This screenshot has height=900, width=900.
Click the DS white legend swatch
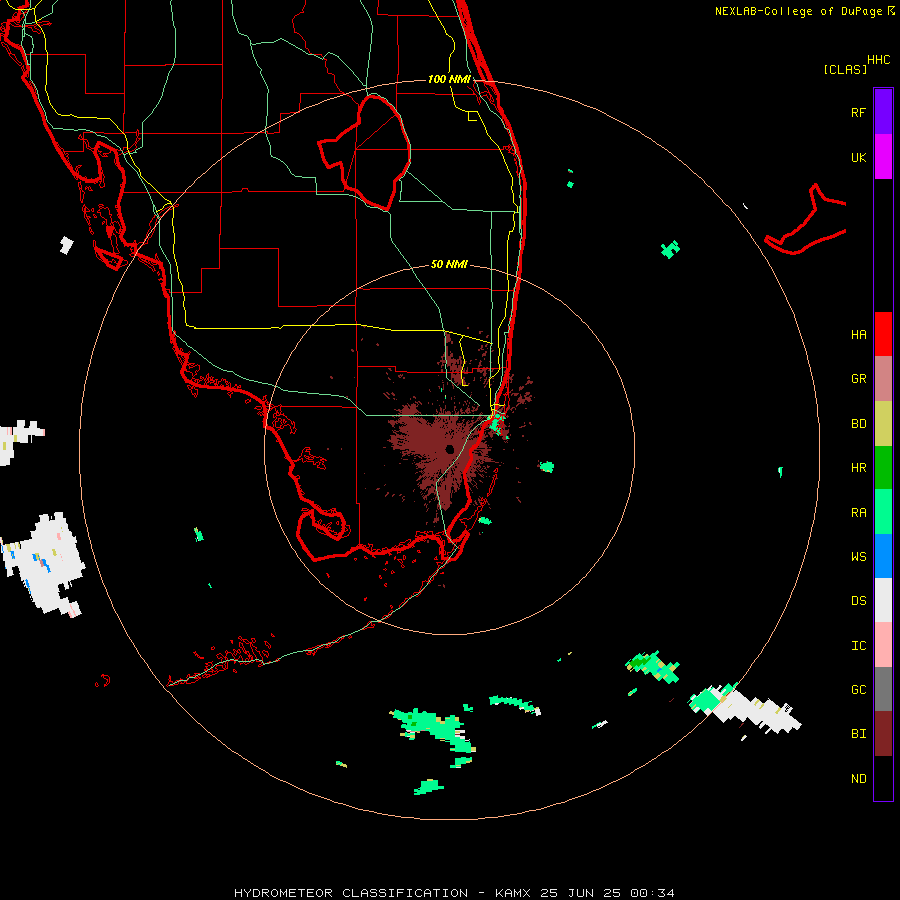pyautogui.click(x=883, y=600)
